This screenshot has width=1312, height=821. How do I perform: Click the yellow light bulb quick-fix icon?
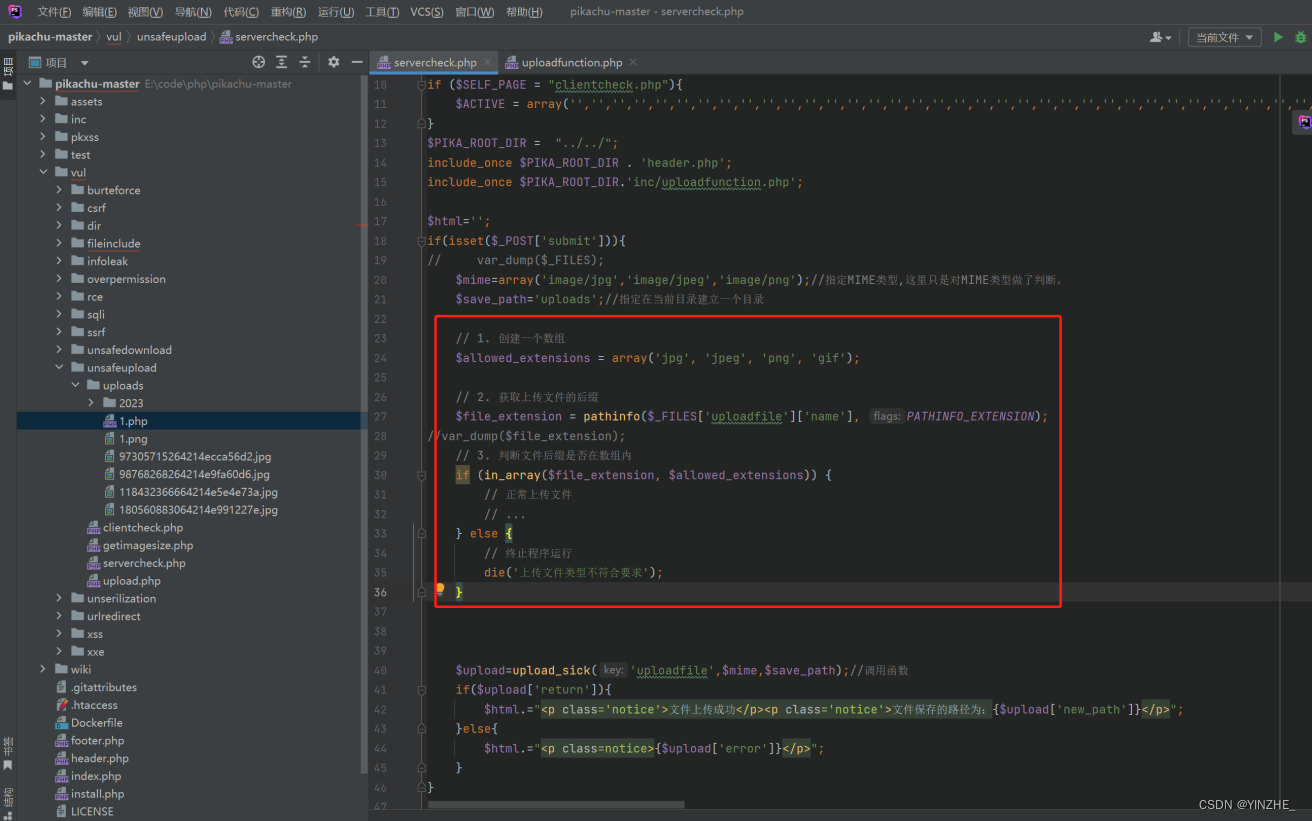tap(439, 591)
